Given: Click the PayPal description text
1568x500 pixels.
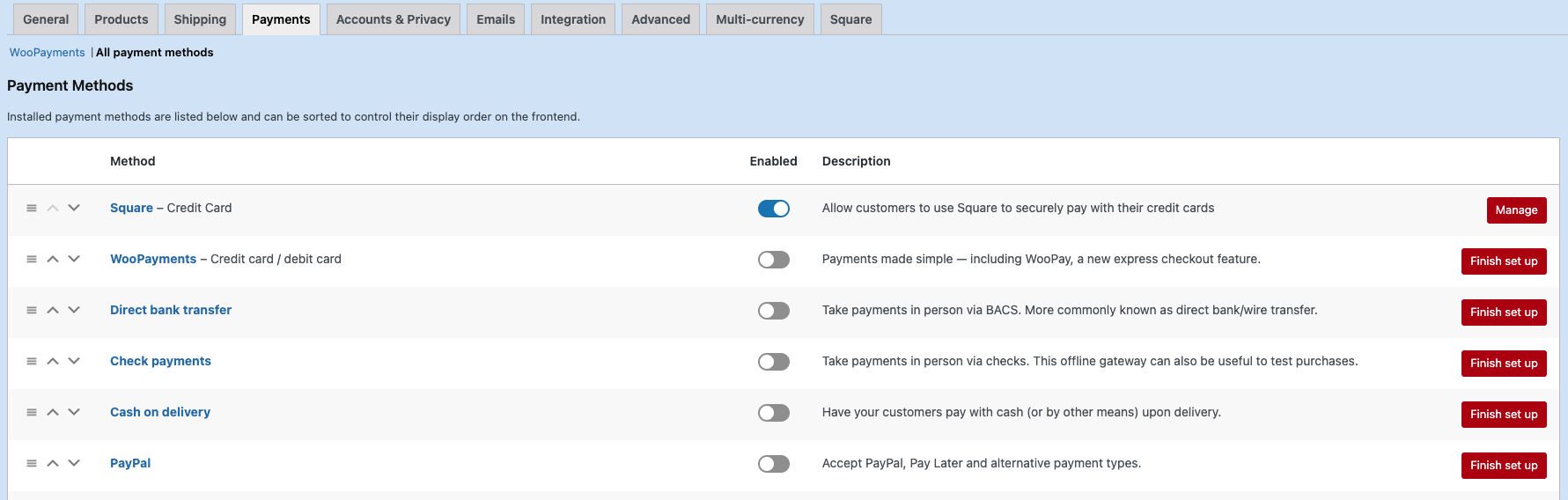Looking at the screenshot, I should (982, 463).
